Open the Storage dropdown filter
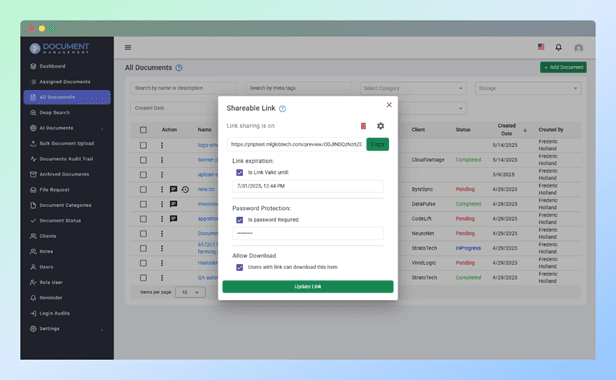616x380 pixels. tap(528, 88)
